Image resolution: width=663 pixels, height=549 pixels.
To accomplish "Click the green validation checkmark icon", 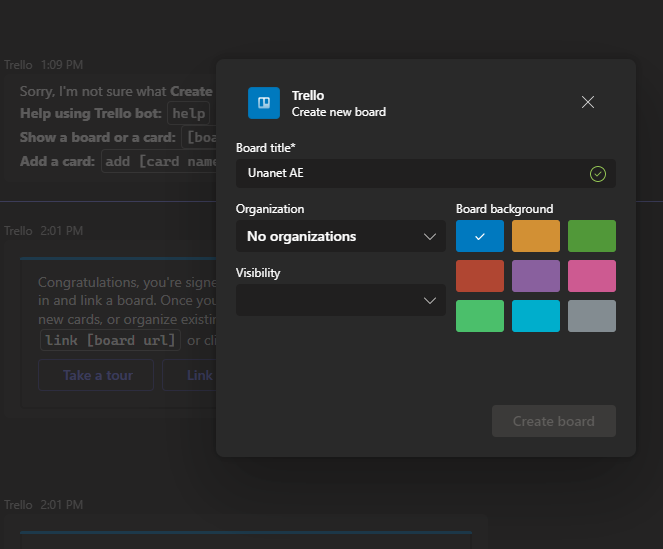I will click(x=597, y=174).
